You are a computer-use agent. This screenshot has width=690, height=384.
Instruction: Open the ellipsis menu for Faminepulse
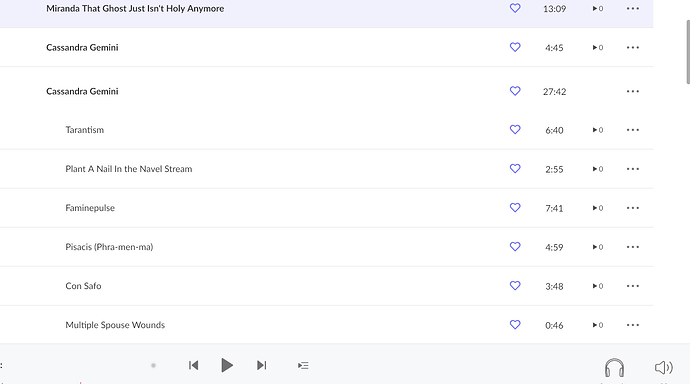[633, 208]
